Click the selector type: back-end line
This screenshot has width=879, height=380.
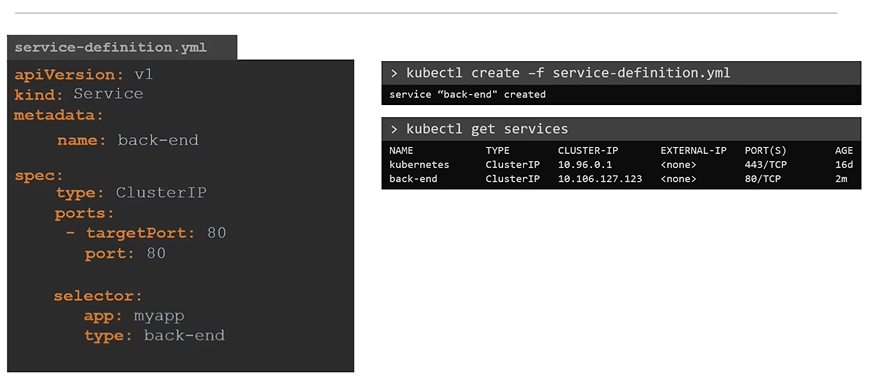tap(154, 336)
